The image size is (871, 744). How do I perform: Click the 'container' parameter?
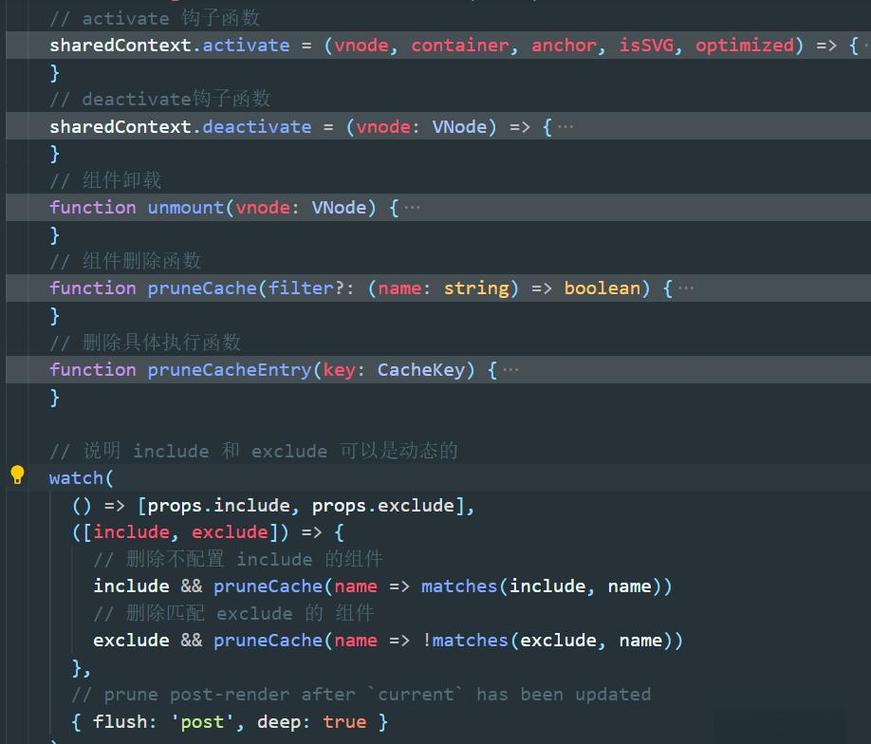coord(460,45)
